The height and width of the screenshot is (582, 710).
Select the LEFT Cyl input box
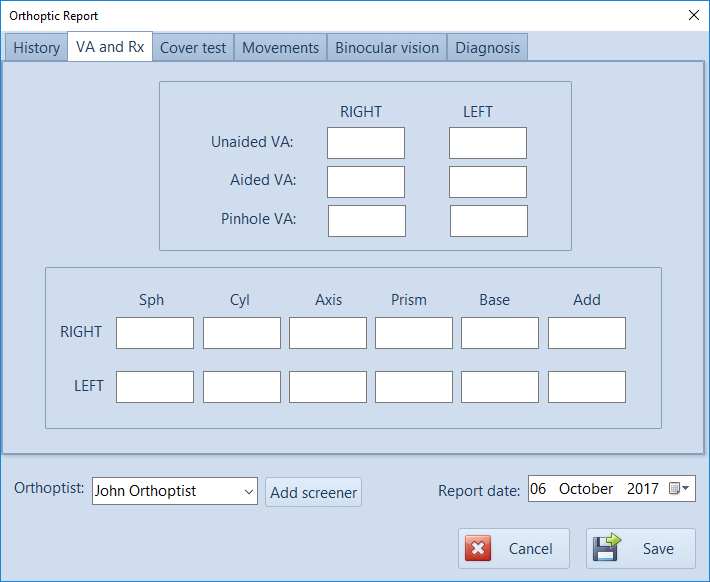point(242,387)
